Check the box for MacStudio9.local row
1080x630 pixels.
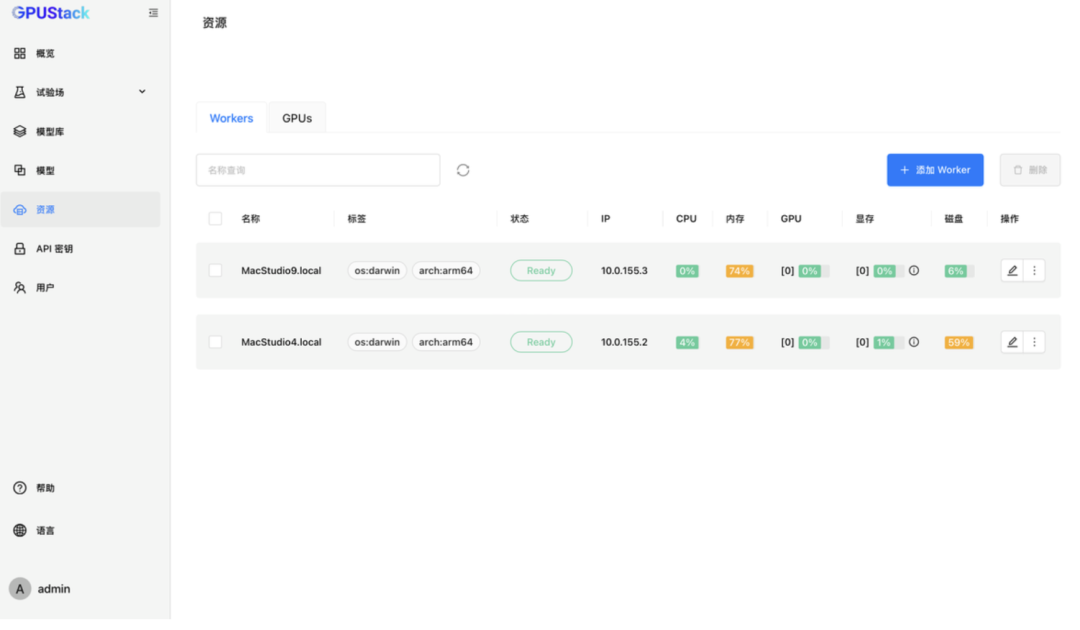(x=215, y=270)
